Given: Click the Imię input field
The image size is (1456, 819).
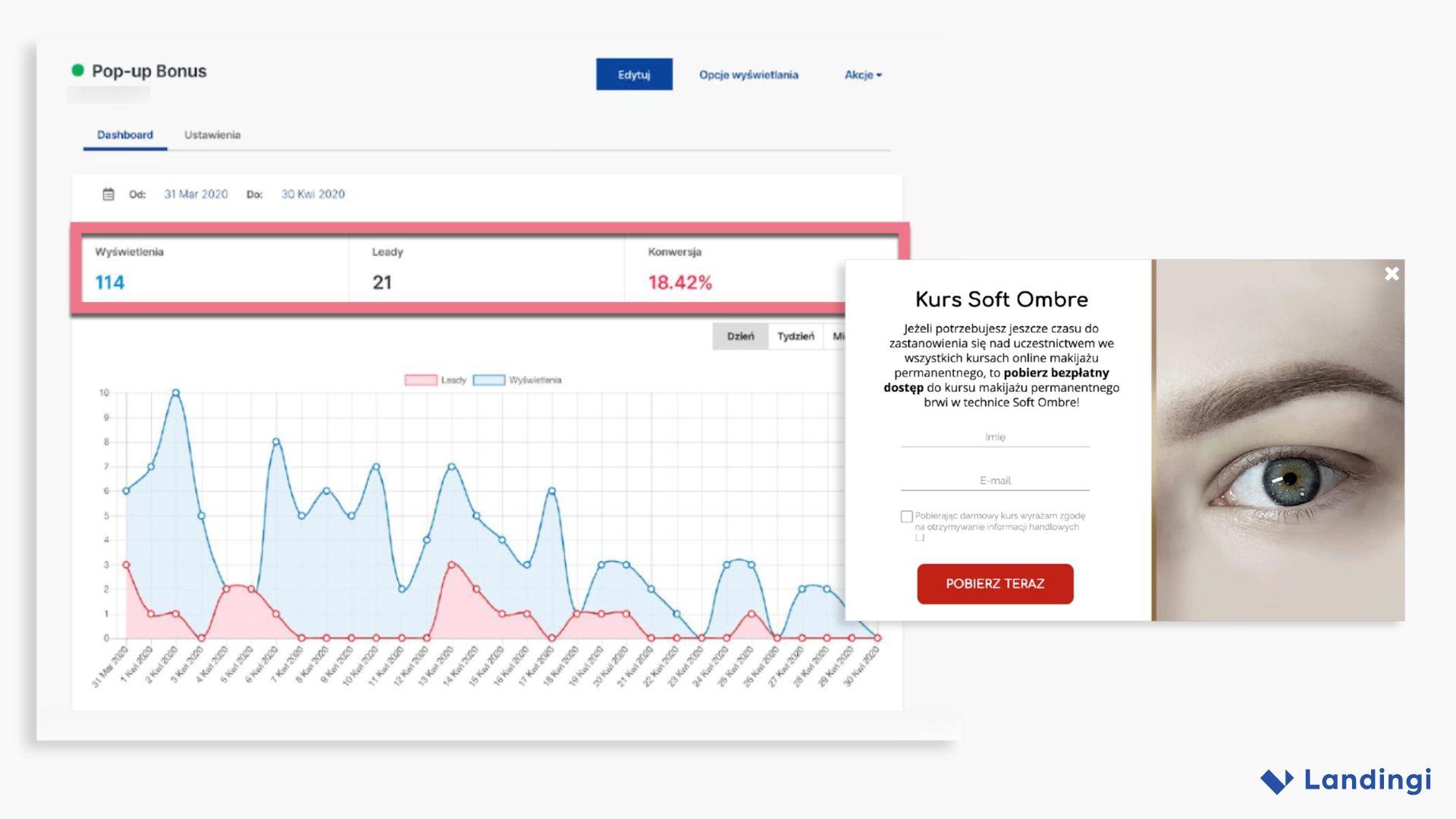Looking at the screenshot, I should [995, 438].
